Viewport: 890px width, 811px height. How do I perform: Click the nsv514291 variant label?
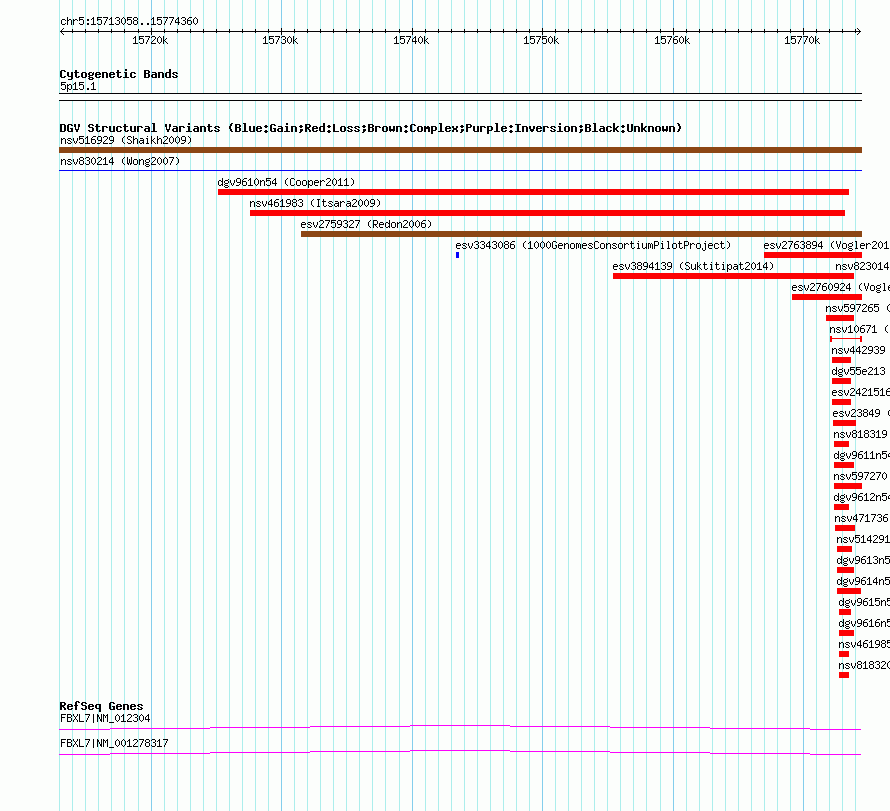click(863, 539)
